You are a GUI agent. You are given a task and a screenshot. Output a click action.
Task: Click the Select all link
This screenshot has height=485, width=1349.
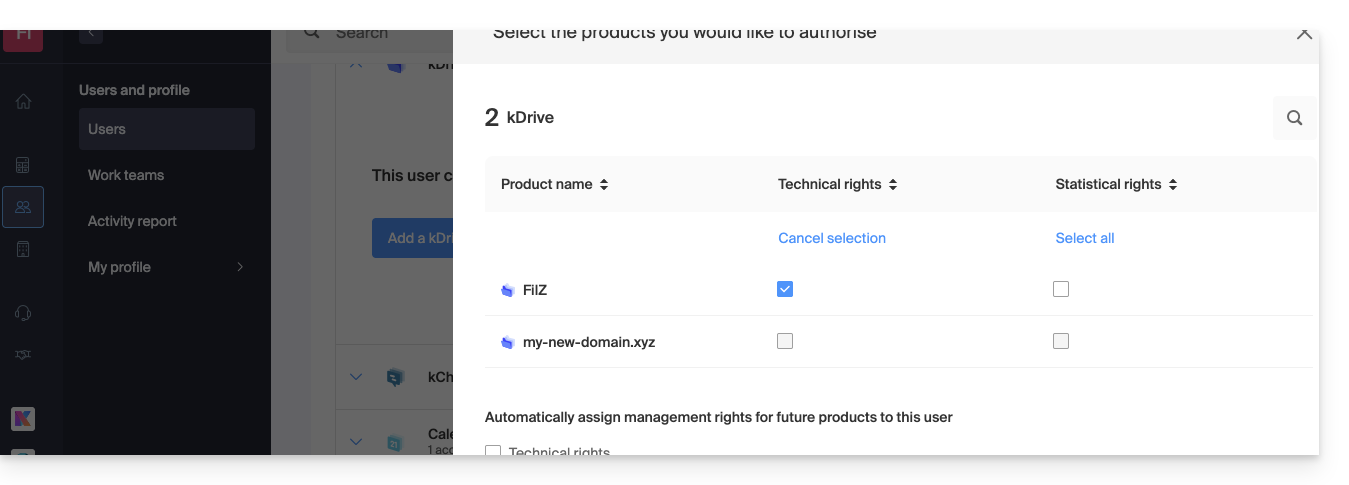[1085, 238]
